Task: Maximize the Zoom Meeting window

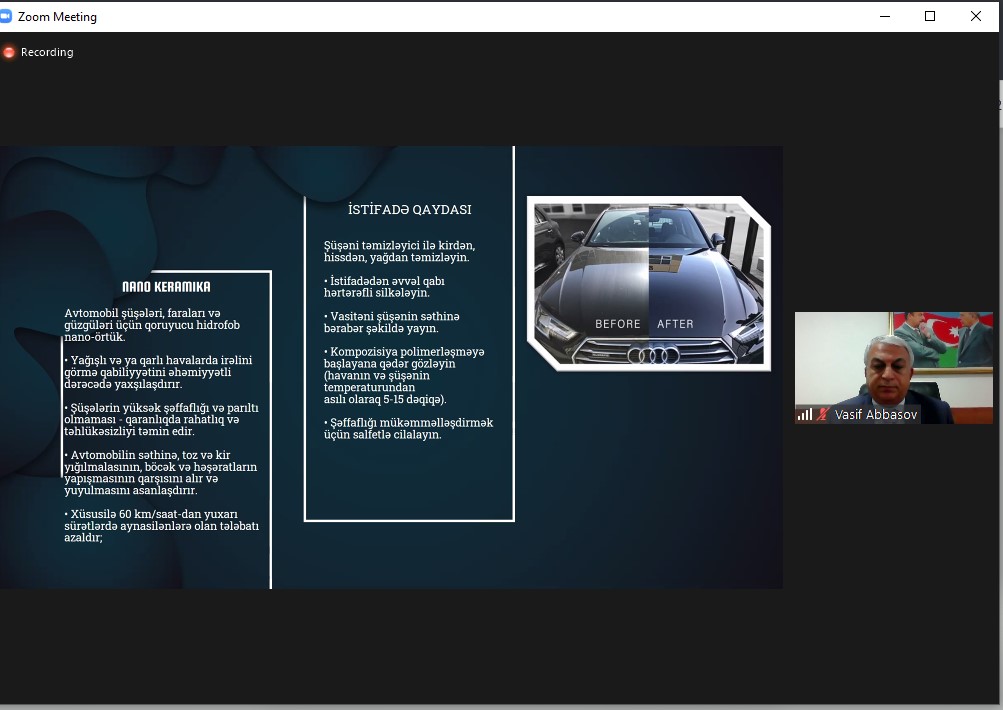Action: (930, 16)
